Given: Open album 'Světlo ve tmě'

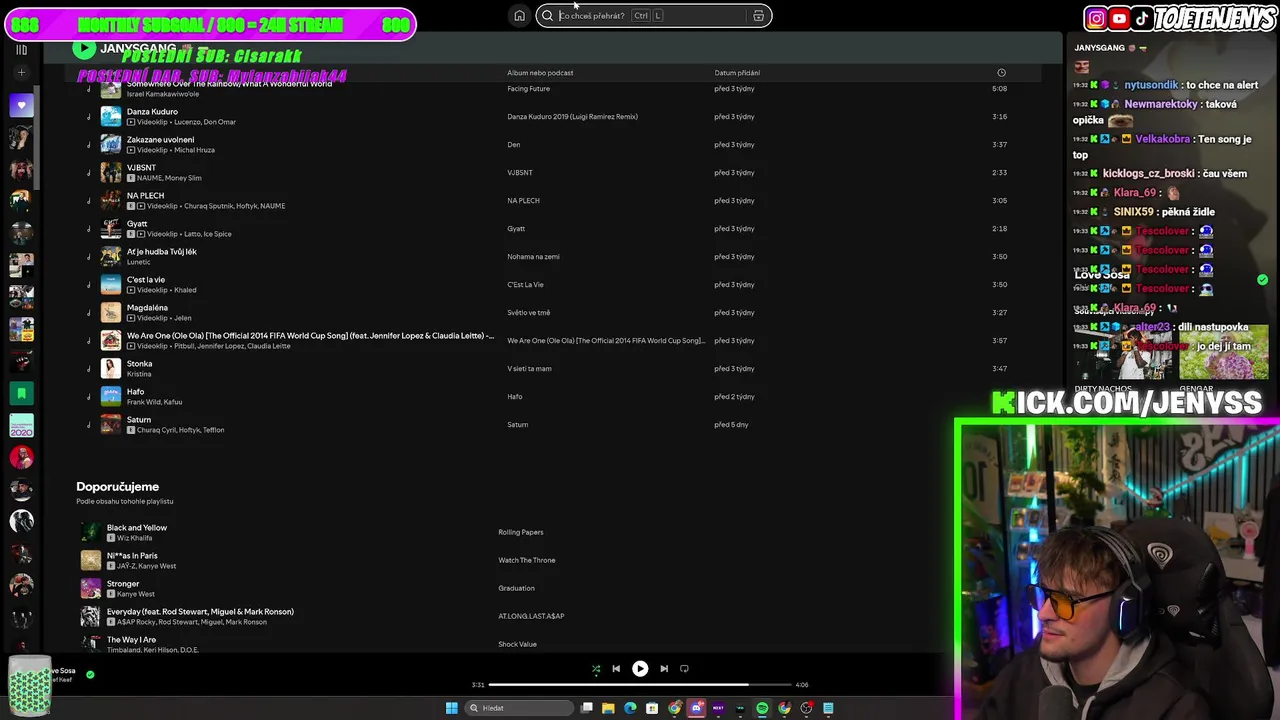Looking at the screenshot, I should pyautogui.click(x=528, y=313).
